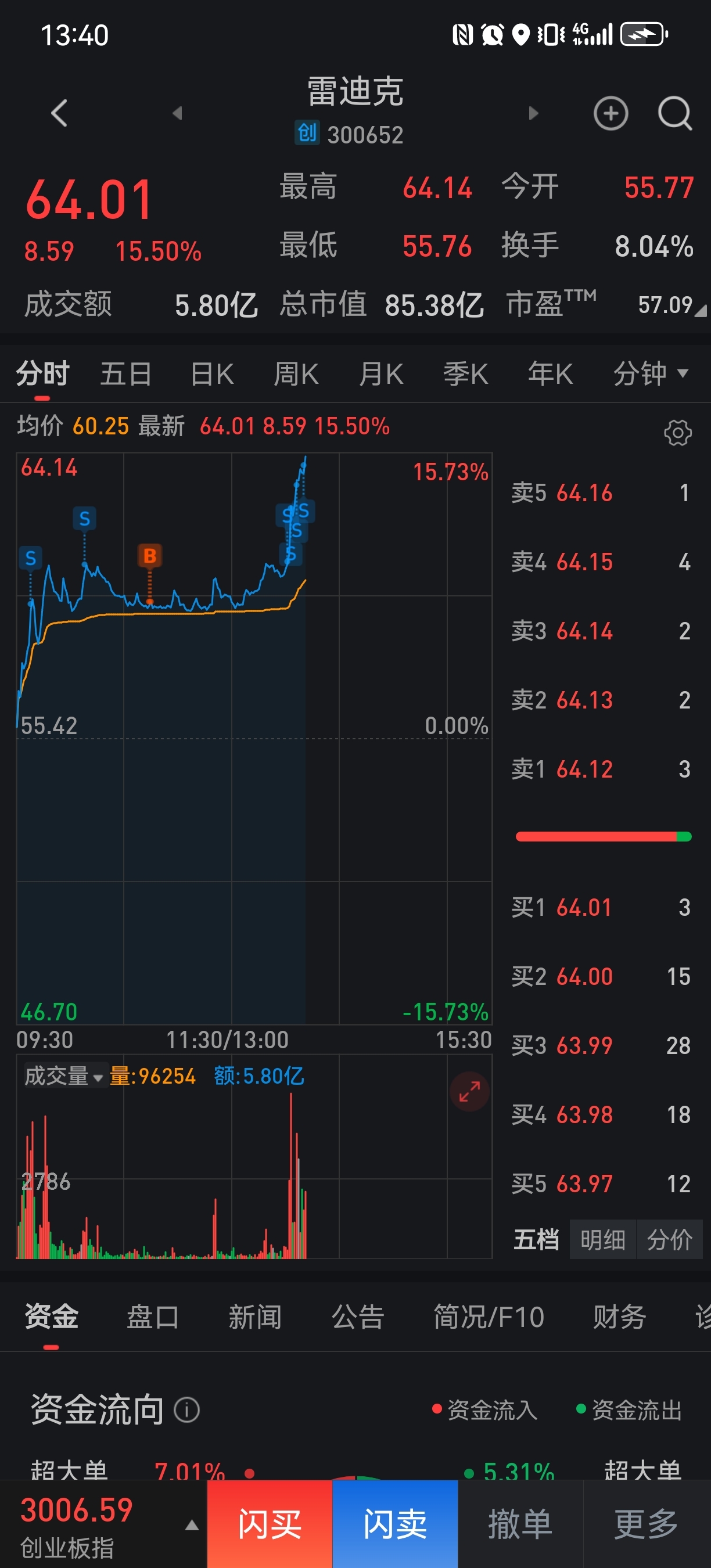
Task: Tap the 雷迪克 stock name title
Action: point(355,91)
